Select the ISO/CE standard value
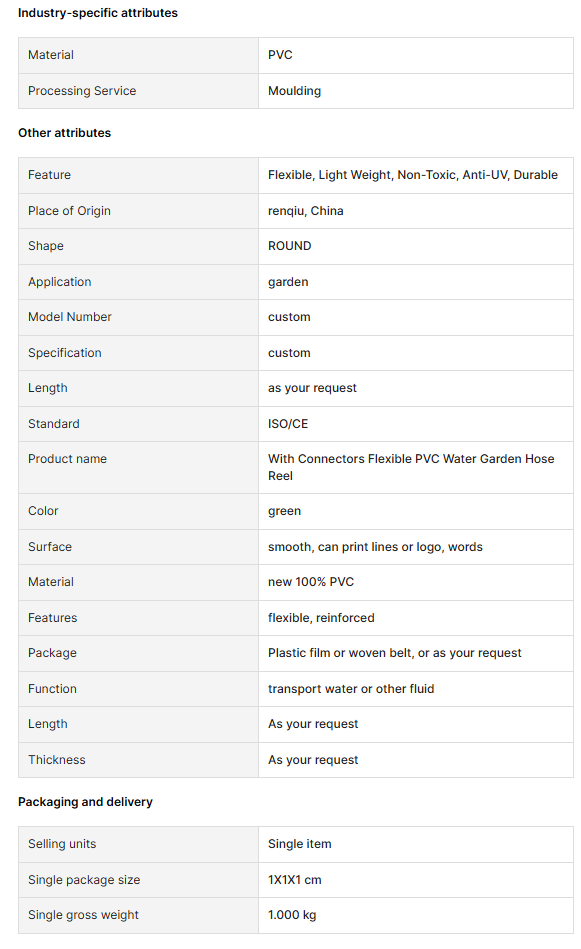 [288, 424]
